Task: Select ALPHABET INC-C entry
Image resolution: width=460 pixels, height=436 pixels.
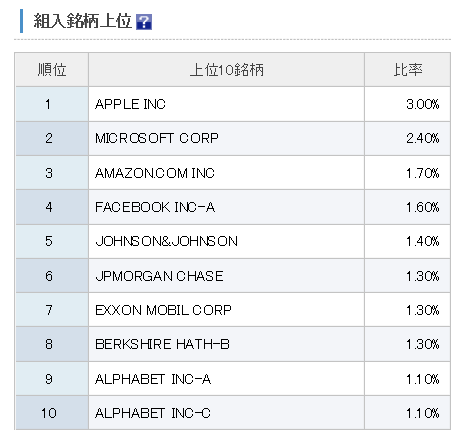Action: (153, 413)
